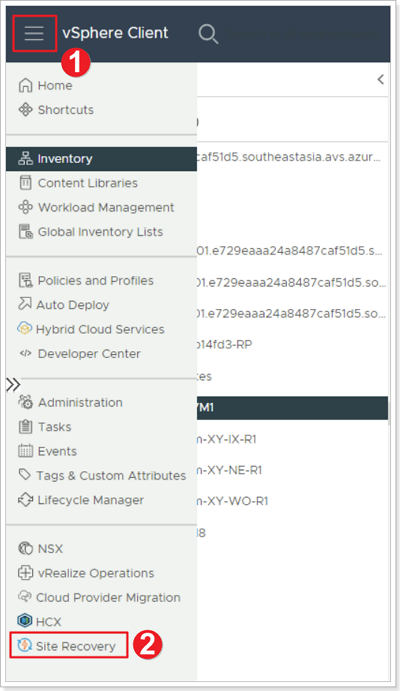Image resolution: width=400 pixels, height=691 pixels.
Task: Expand the pinned menu double-chevron
Action: pos(13,385)
